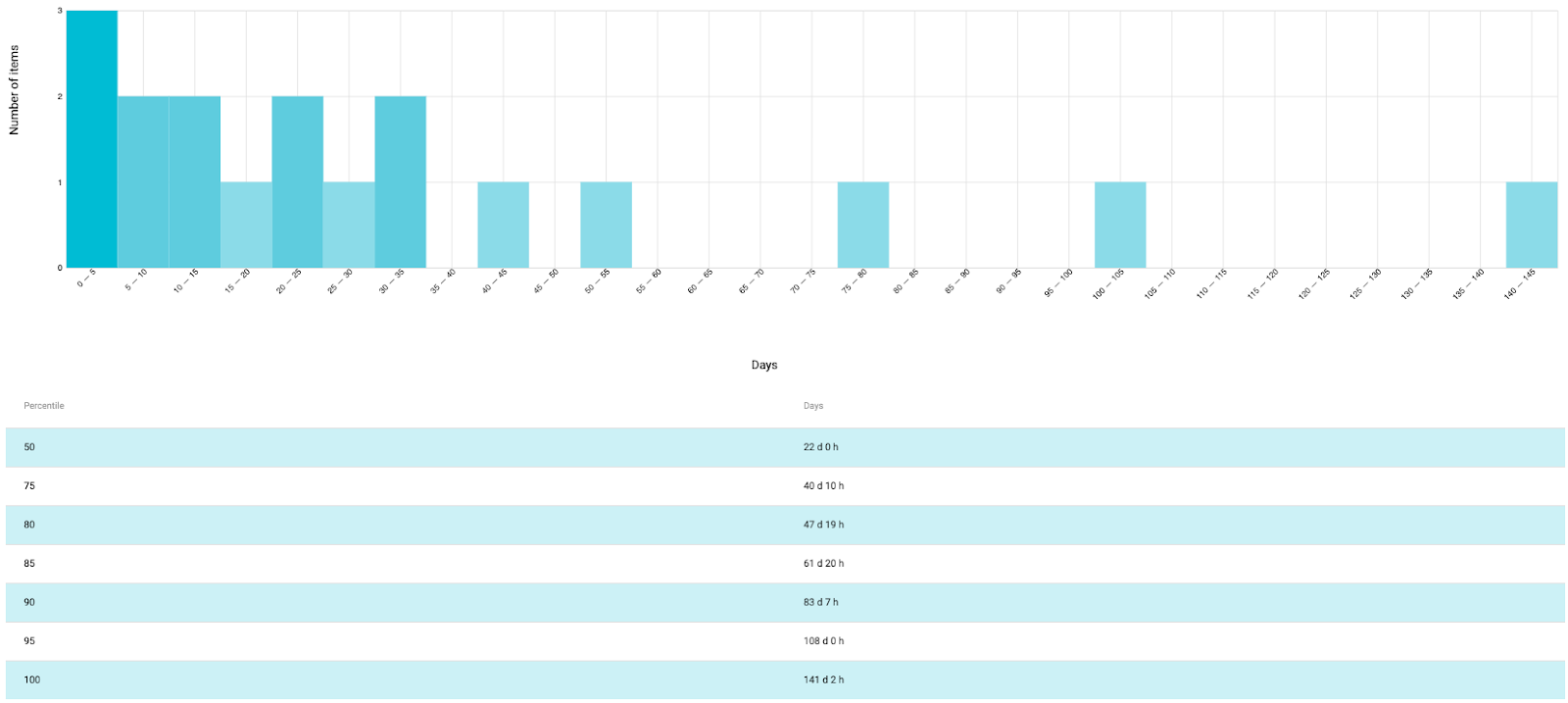This screenshot has width=1568, height=703.
Task: Select percentile cell '50' in the table
Action: [x=29, y=447]
